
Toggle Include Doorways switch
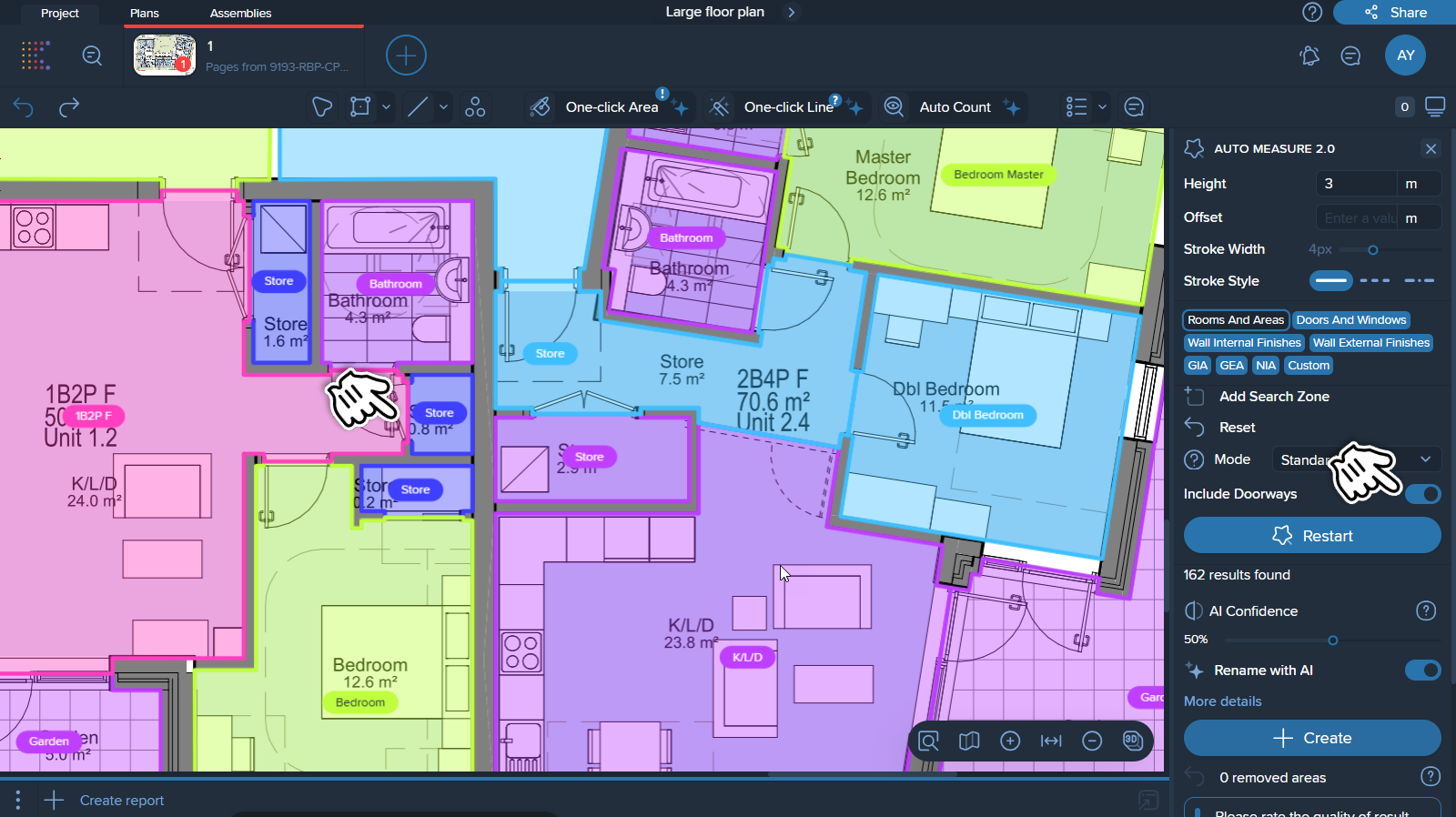[1422, 494]
